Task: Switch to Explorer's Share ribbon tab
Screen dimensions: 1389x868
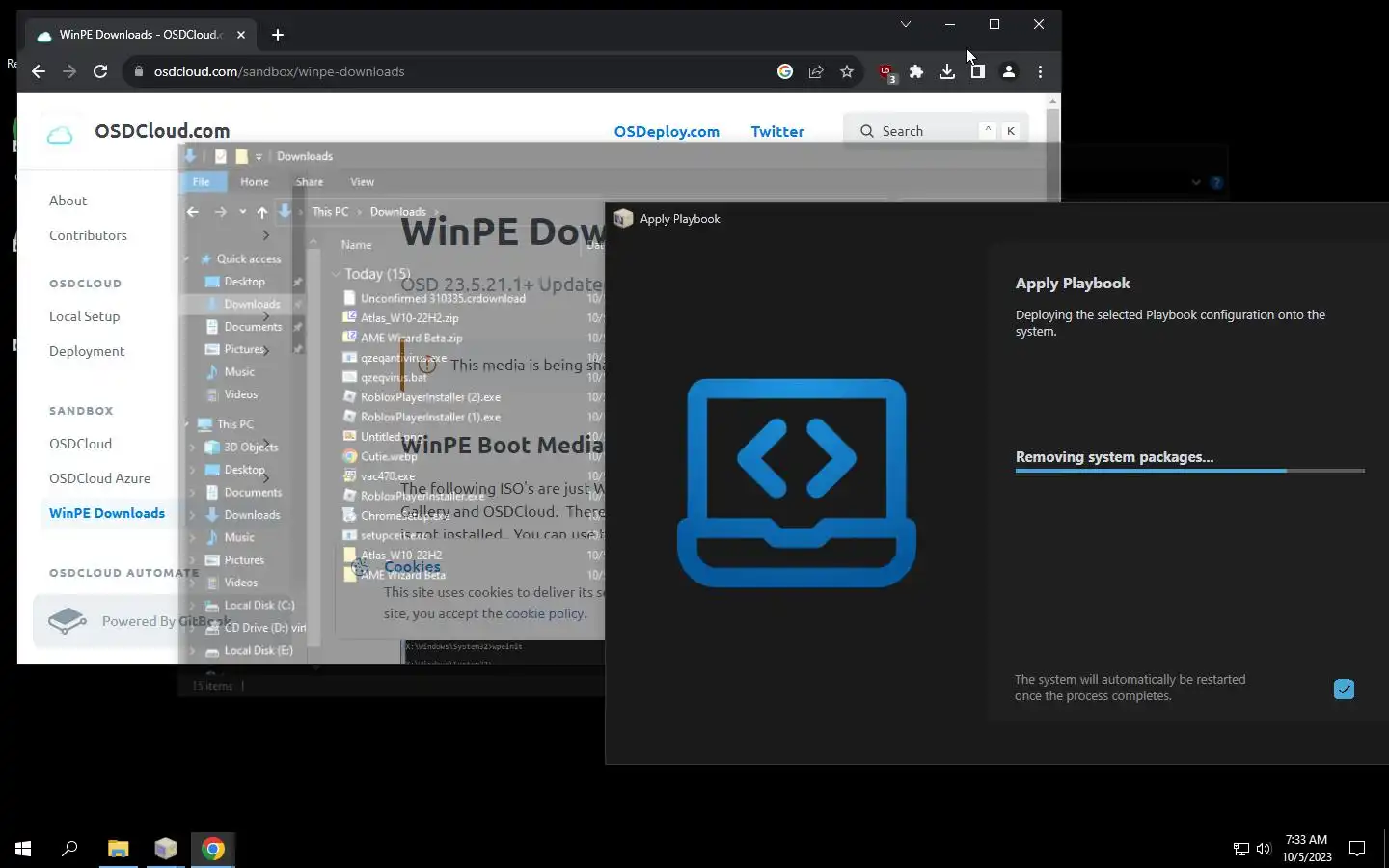Action: point(310,181)
